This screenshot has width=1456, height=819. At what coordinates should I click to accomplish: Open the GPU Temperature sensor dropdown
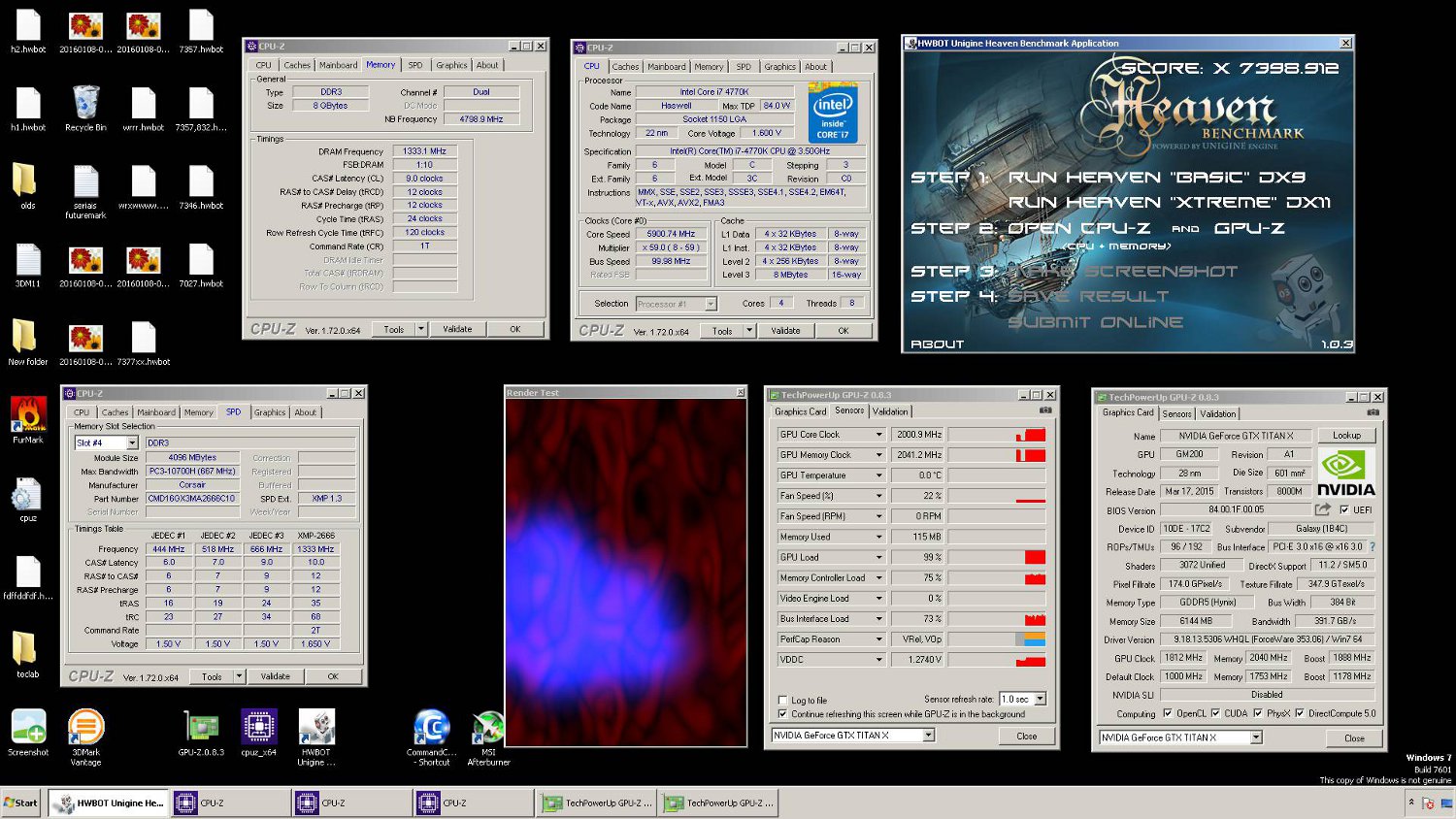(x=878, y=475)
